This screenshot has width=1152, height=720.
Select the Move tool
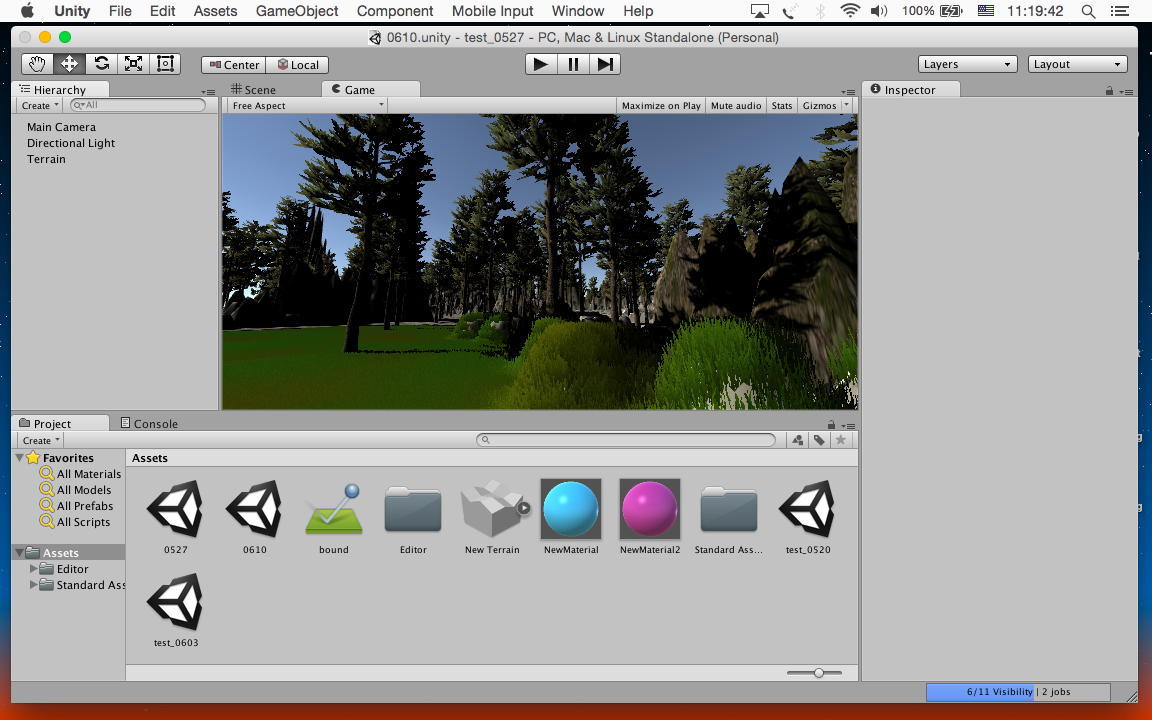[x=69, y=64]
